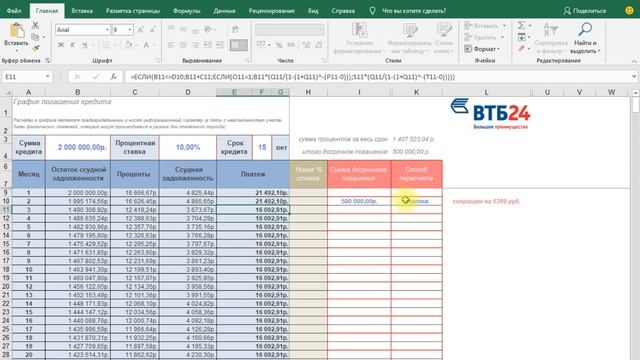This screenshot has width=640, height=360.
Task: Click the AutoSum sigma icon
Action: (x=521, y=26)
